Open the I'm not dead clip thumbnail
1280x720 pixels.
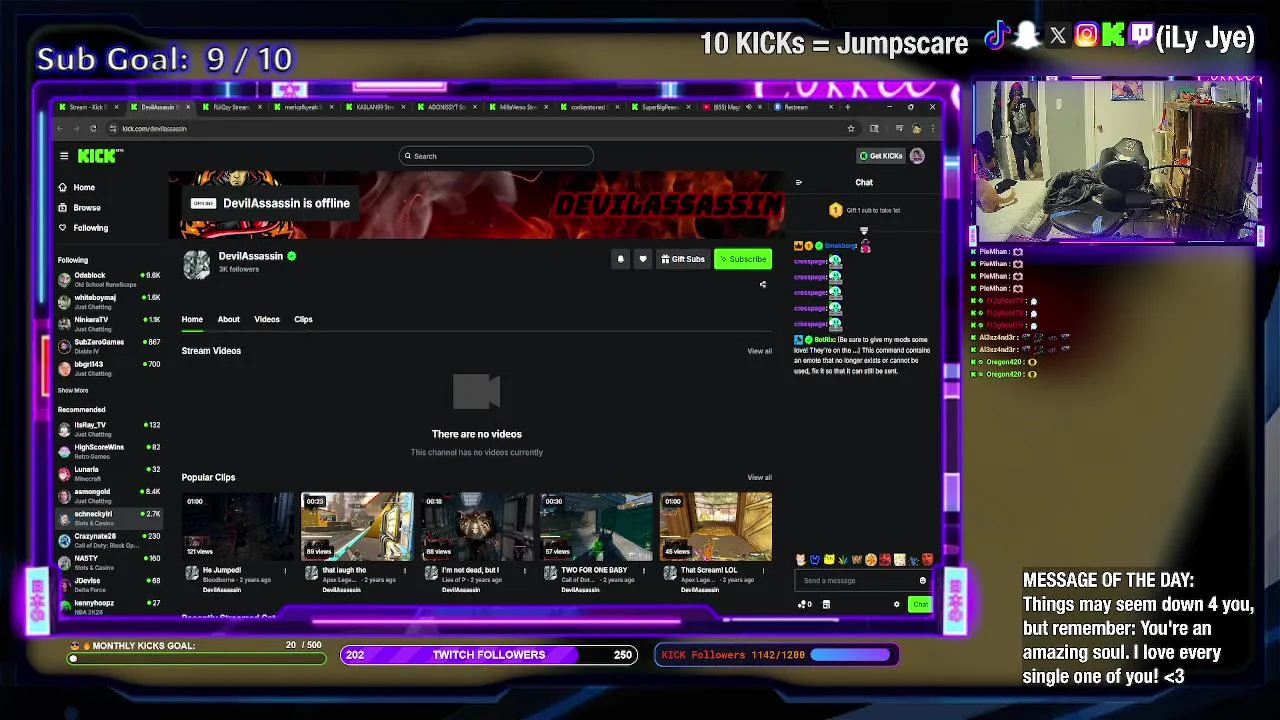pos(477,526)
